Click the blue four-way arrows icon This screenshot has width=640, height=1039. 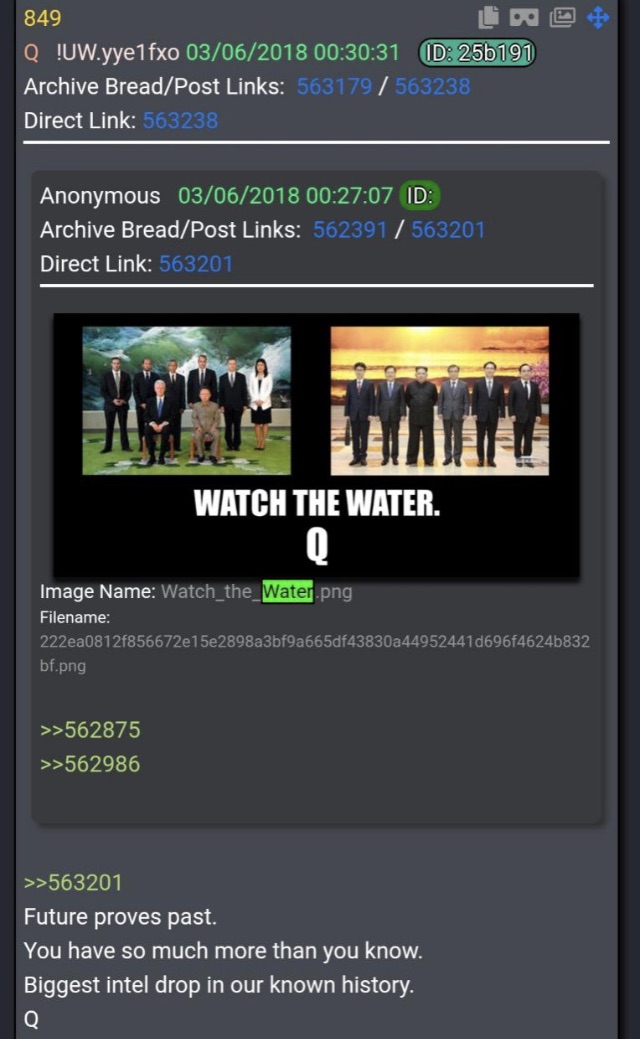(598, 17)
